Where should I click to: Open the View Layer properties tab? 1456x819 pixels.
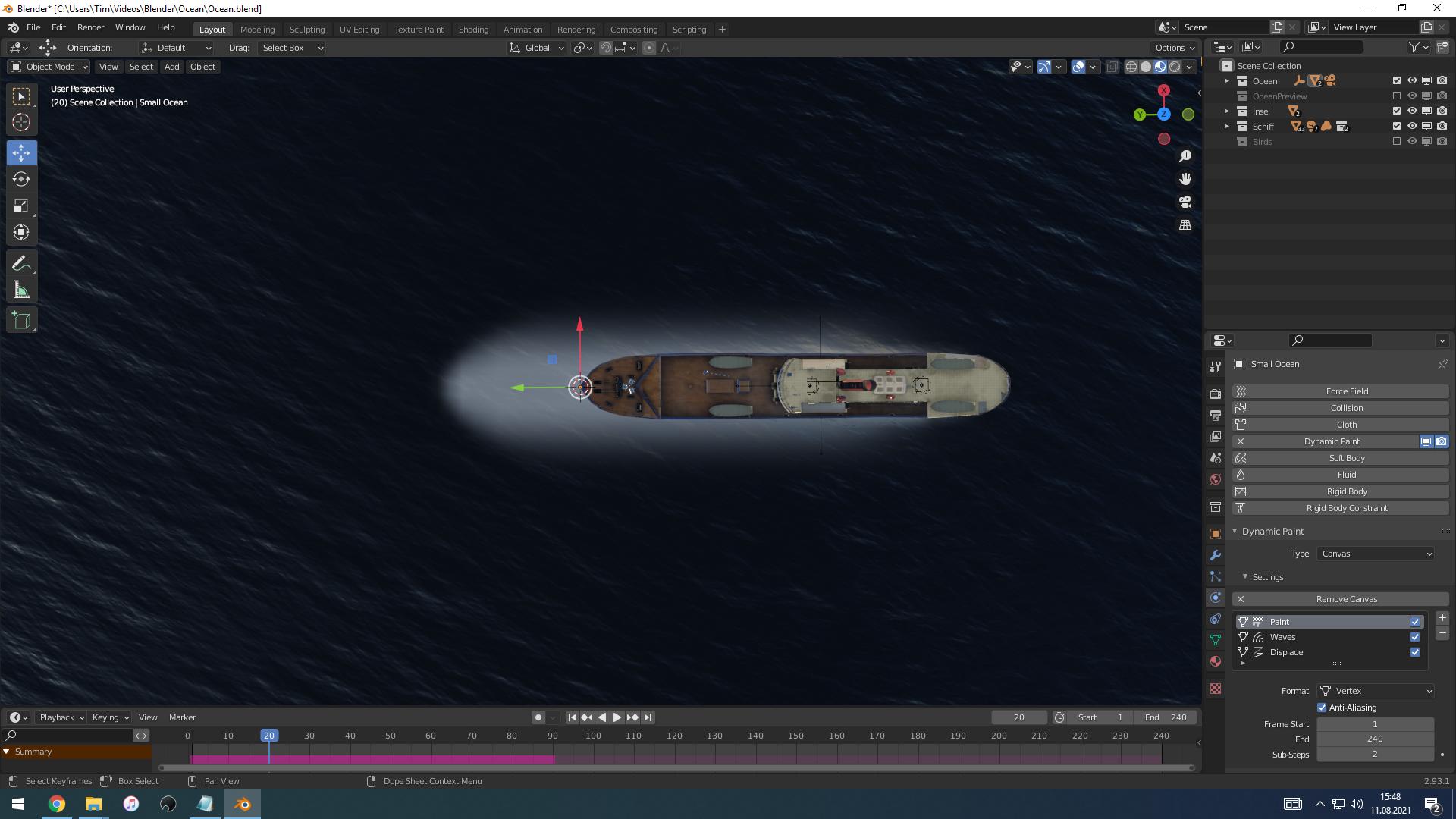click(x=1216, y=436)
